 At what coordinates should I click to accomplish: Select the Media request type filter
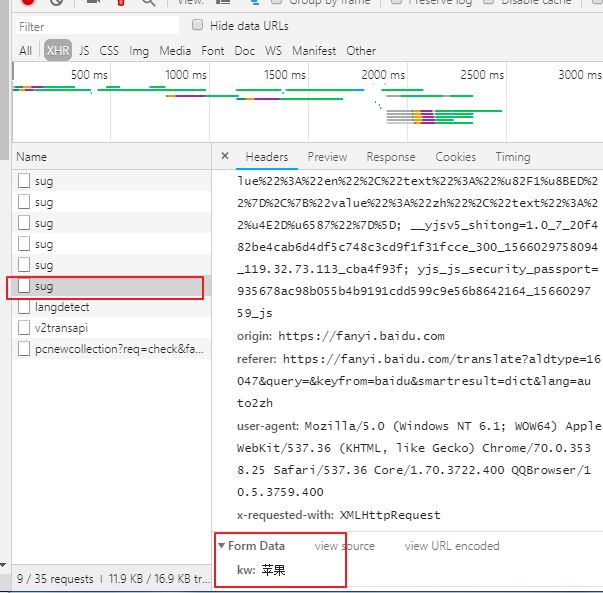point(175,50)
